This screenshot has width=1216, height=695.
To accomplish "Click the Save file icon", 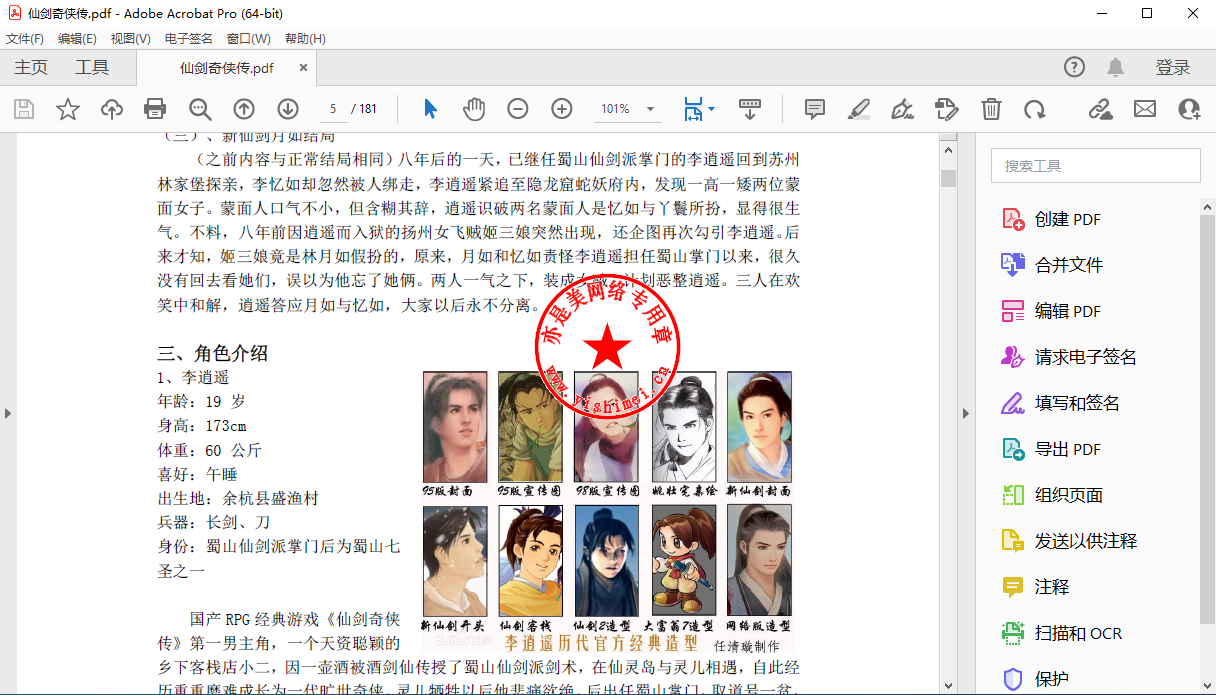I will coord(23,109).
